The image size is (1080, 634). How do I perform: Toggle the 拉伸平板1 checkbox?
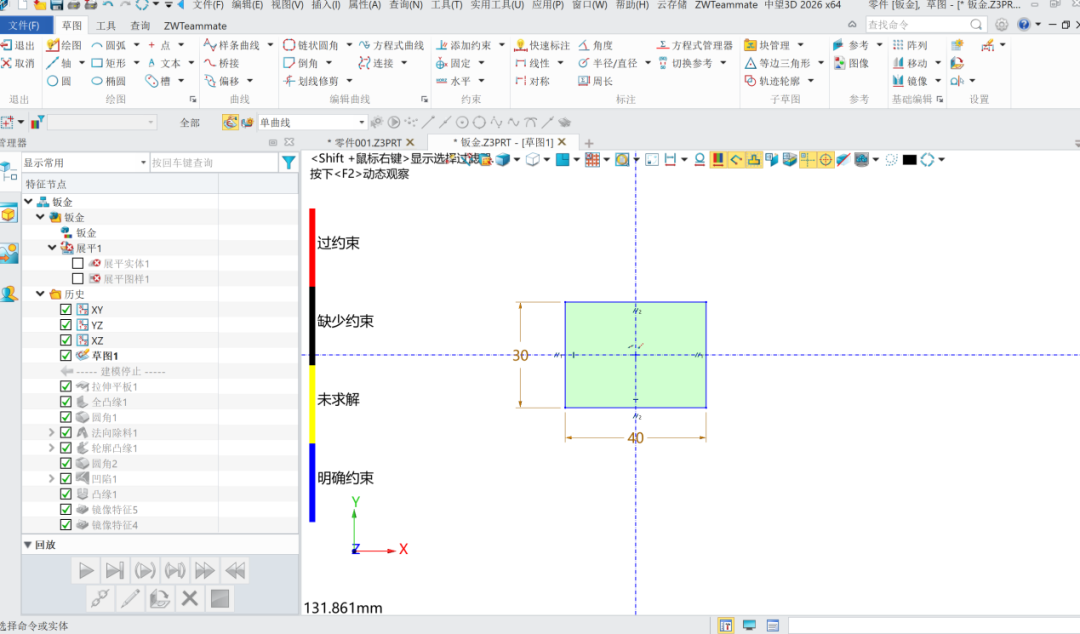[66, 386]
